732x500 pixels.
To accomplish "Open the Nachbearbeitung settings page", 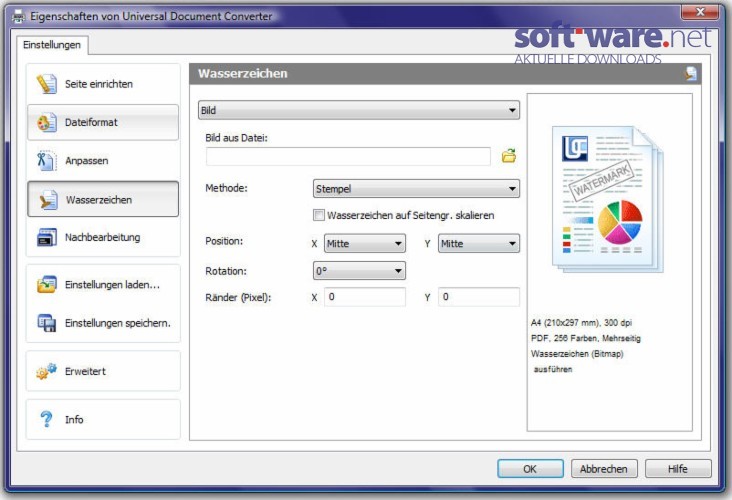I will click(103, 237).
